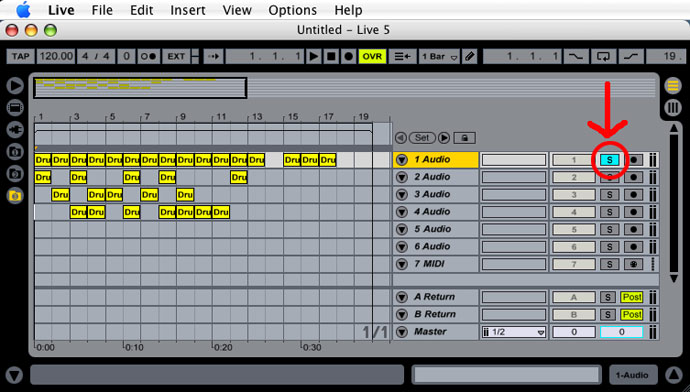Screen dimensions: 690x392
Task: Toggle the EXT sync switch
Action: click(x=176, y=56)
